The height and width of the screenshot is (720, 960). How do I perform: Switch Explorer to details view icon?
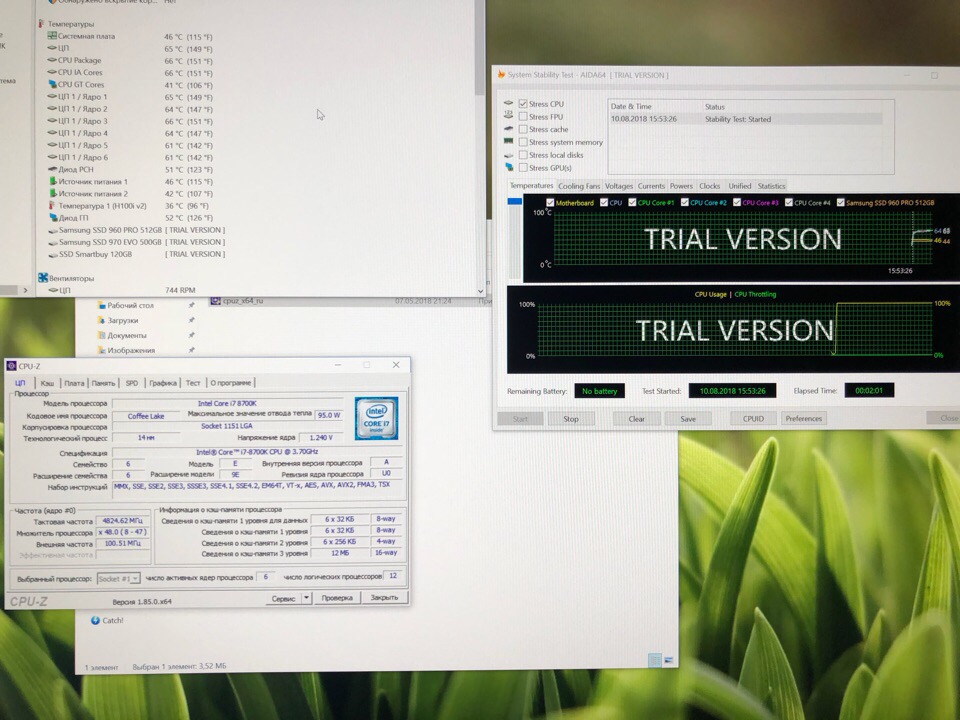tap(654, 660)
